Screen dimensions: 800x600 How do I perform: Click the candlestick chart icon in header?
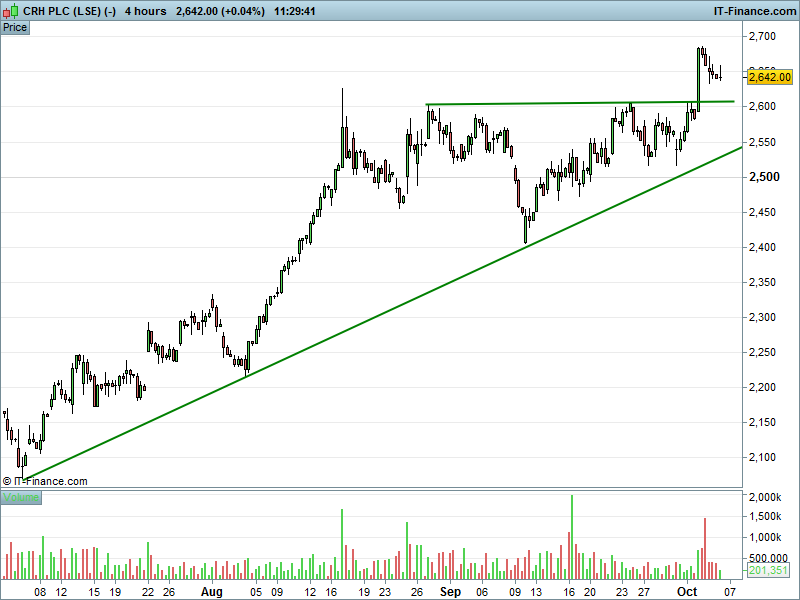point(10,10)
